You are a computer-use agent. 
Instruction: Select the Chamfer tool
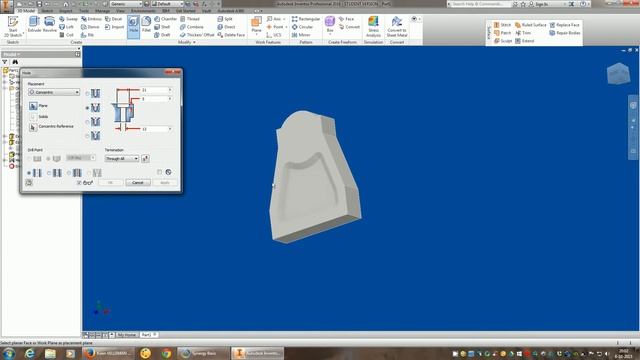click(x=165, y=19)
